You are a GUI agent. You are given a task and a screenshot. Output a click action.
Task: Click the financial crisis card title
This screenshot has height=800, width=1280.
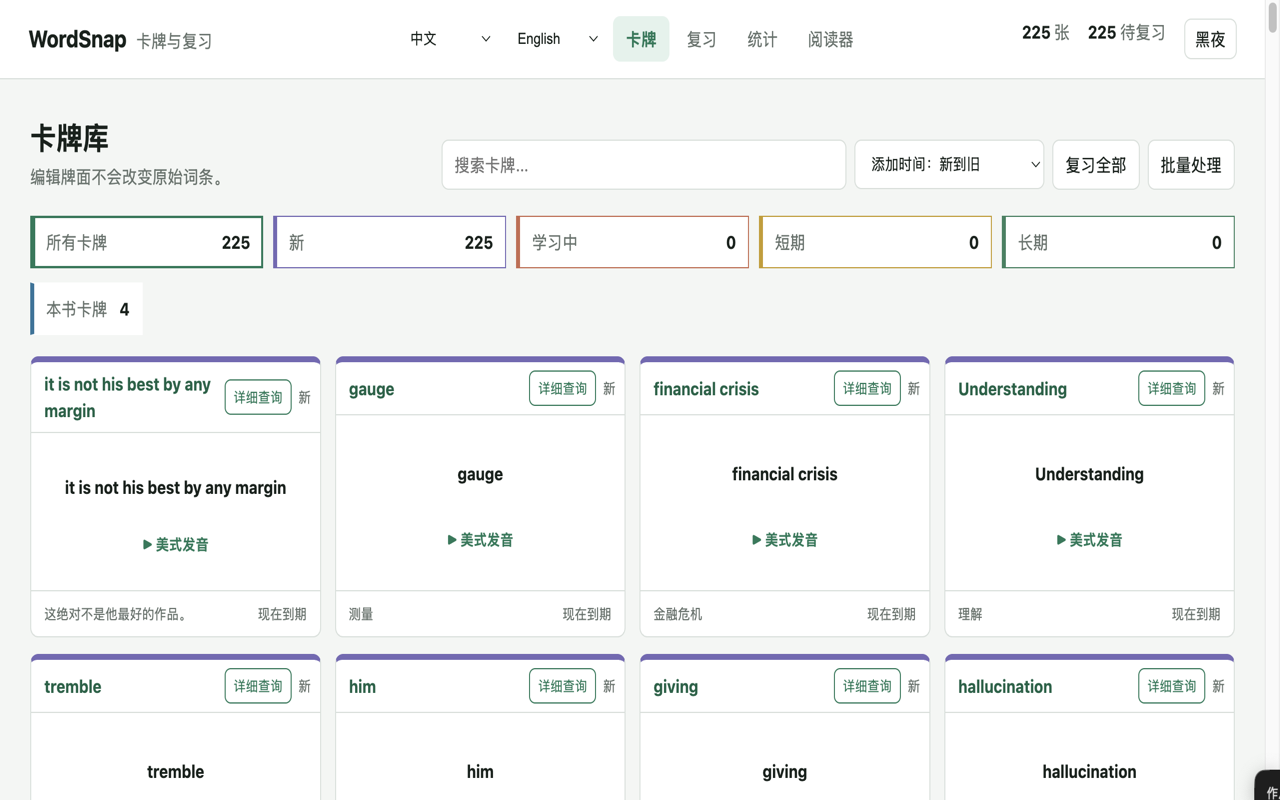(706, 389)
